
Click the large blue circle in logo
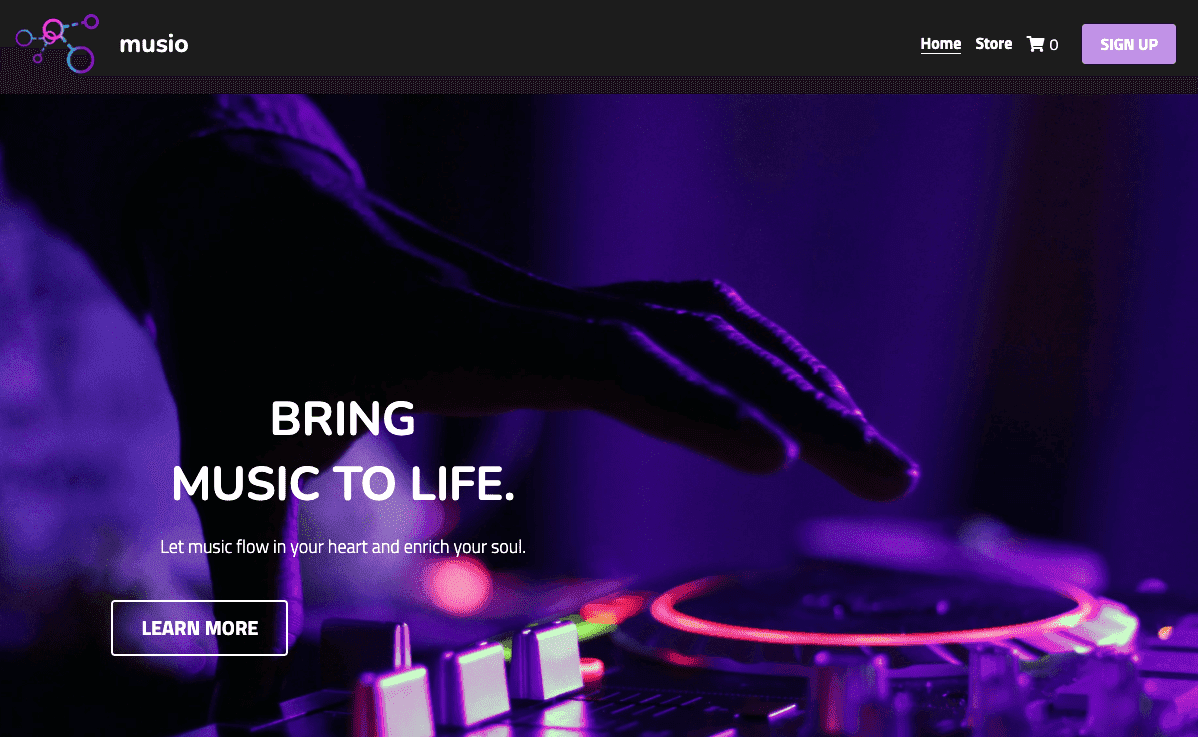point(80,59)
